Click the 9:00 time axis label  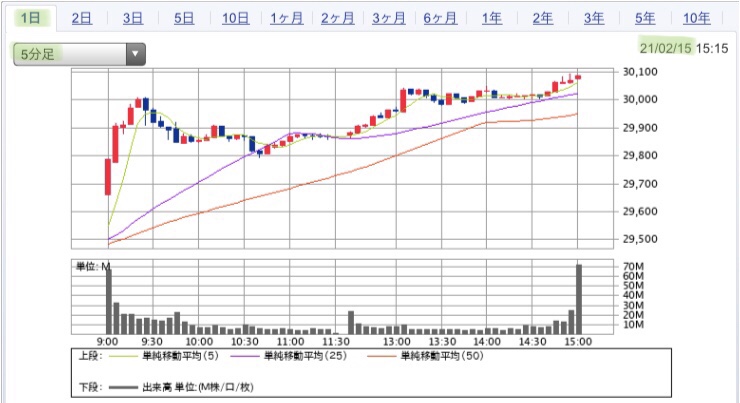(108, 342)
